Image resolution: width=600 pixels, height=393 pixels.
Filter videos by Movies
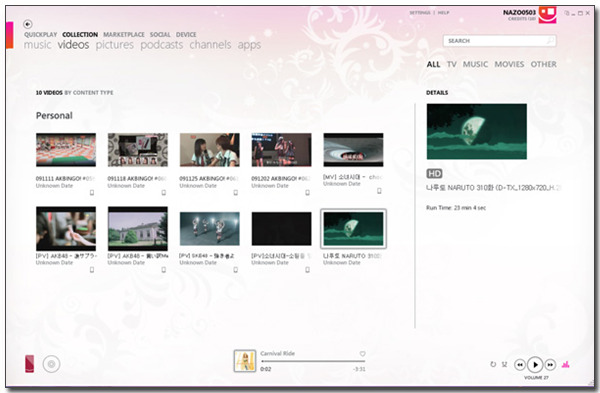click(509, 64)
